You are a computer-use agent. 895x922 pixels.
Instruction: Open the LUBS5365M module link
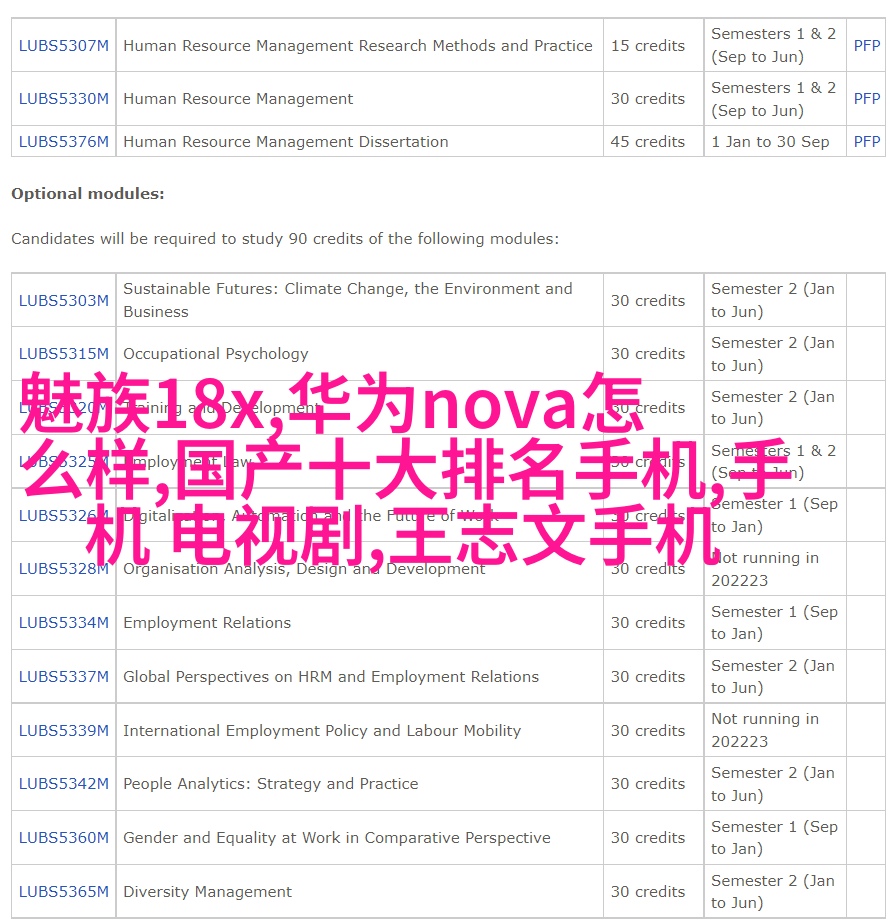(64, 891)
